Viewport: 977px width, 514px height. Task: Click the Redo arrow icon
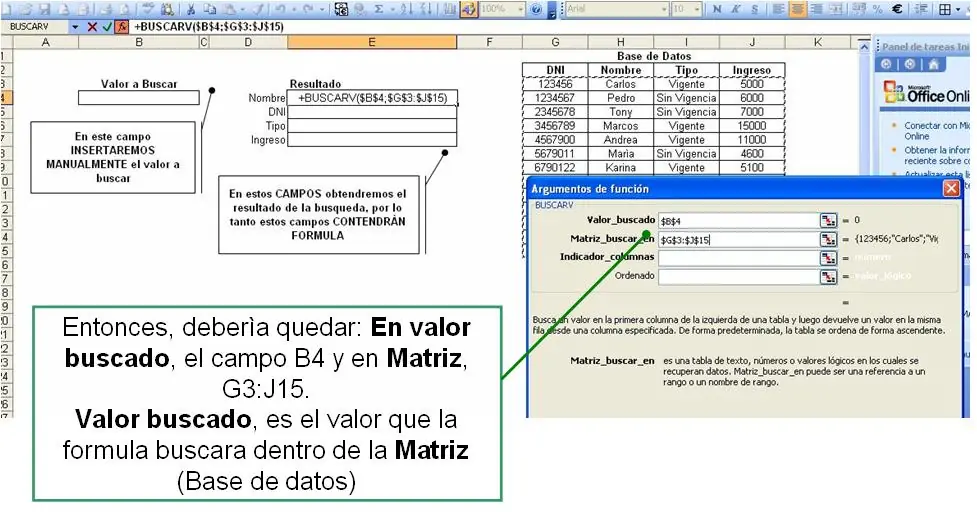(308, 9)
